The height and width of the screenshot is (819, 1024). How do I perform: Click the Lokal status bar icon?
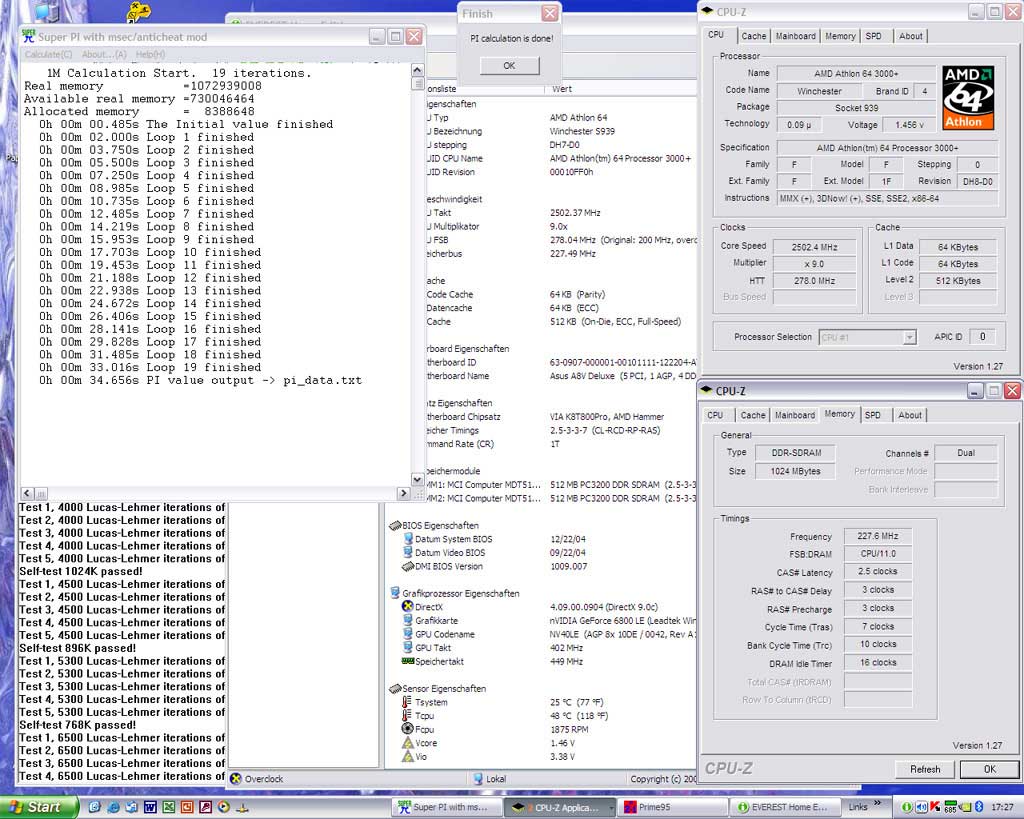pyautogui.click(x=477, y=779)
